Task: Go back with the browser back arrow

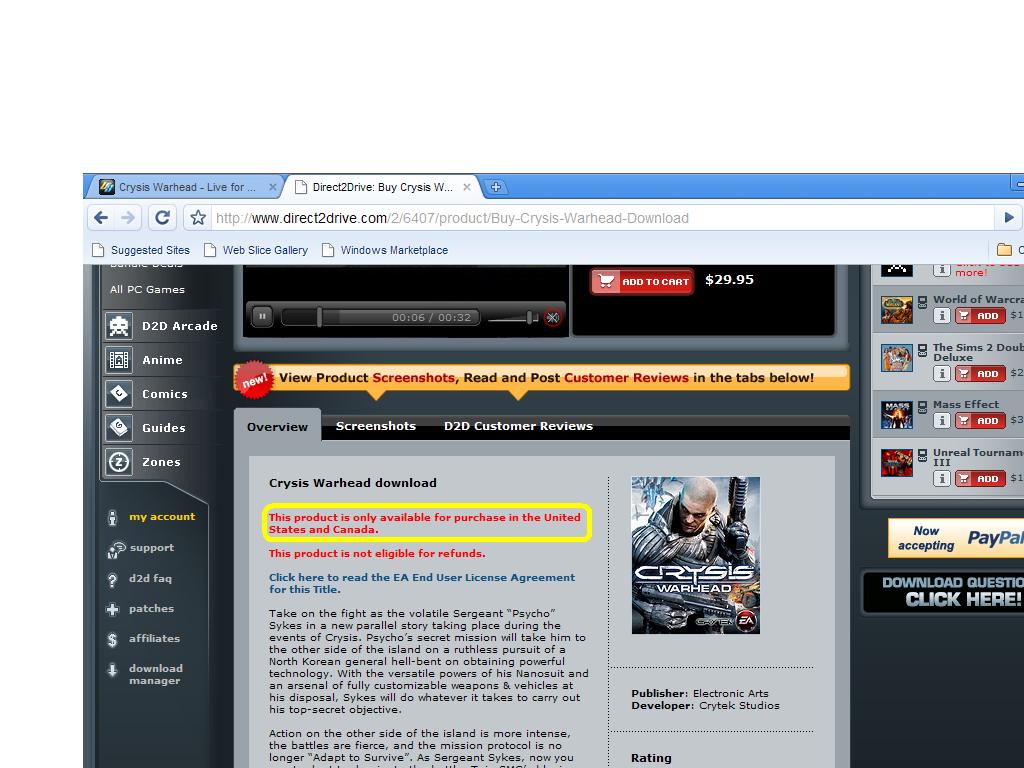Action: 101,217
